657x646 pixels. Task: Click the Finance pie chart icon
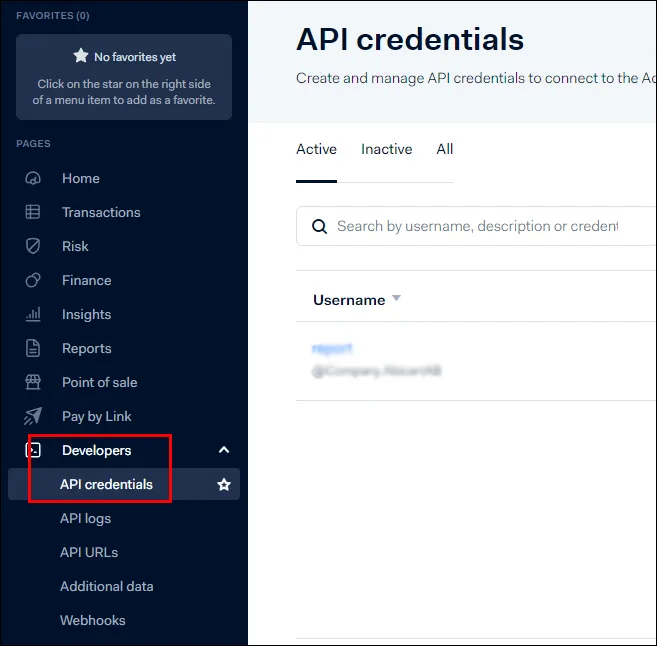click(33, 280)
